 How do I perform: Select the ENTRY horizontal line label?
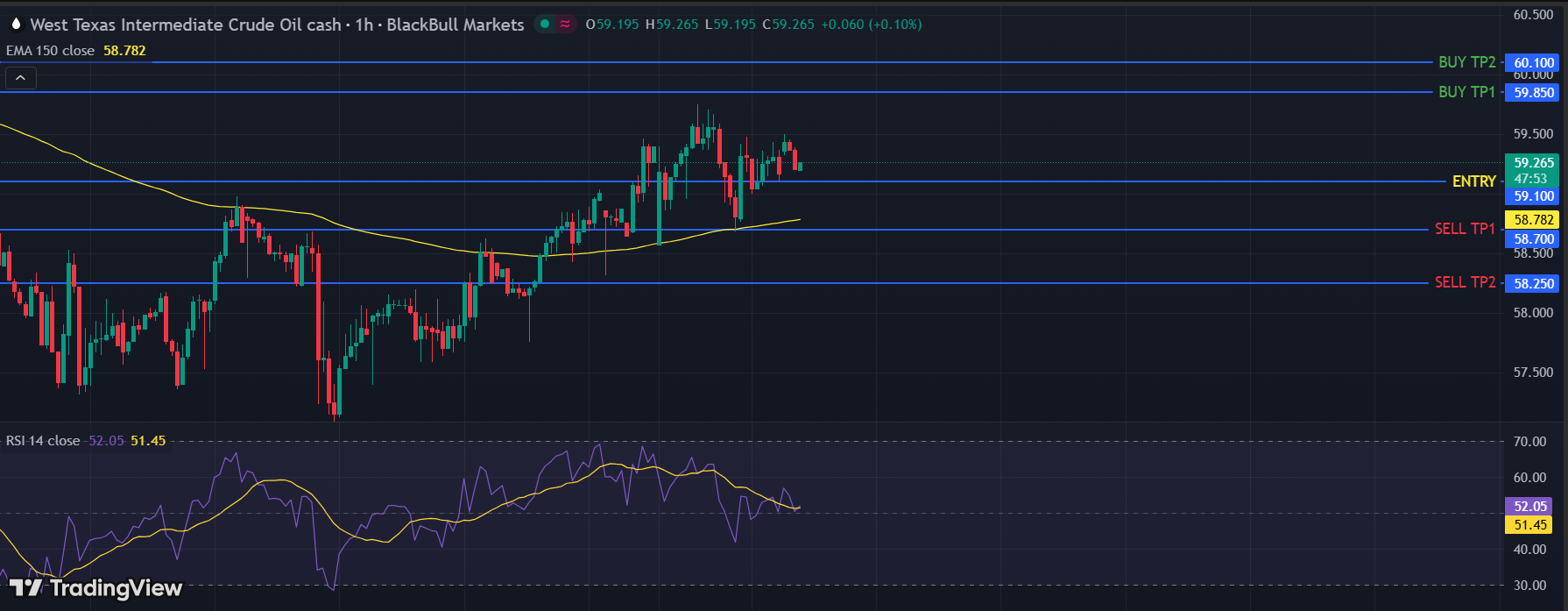pos(1473,181)
